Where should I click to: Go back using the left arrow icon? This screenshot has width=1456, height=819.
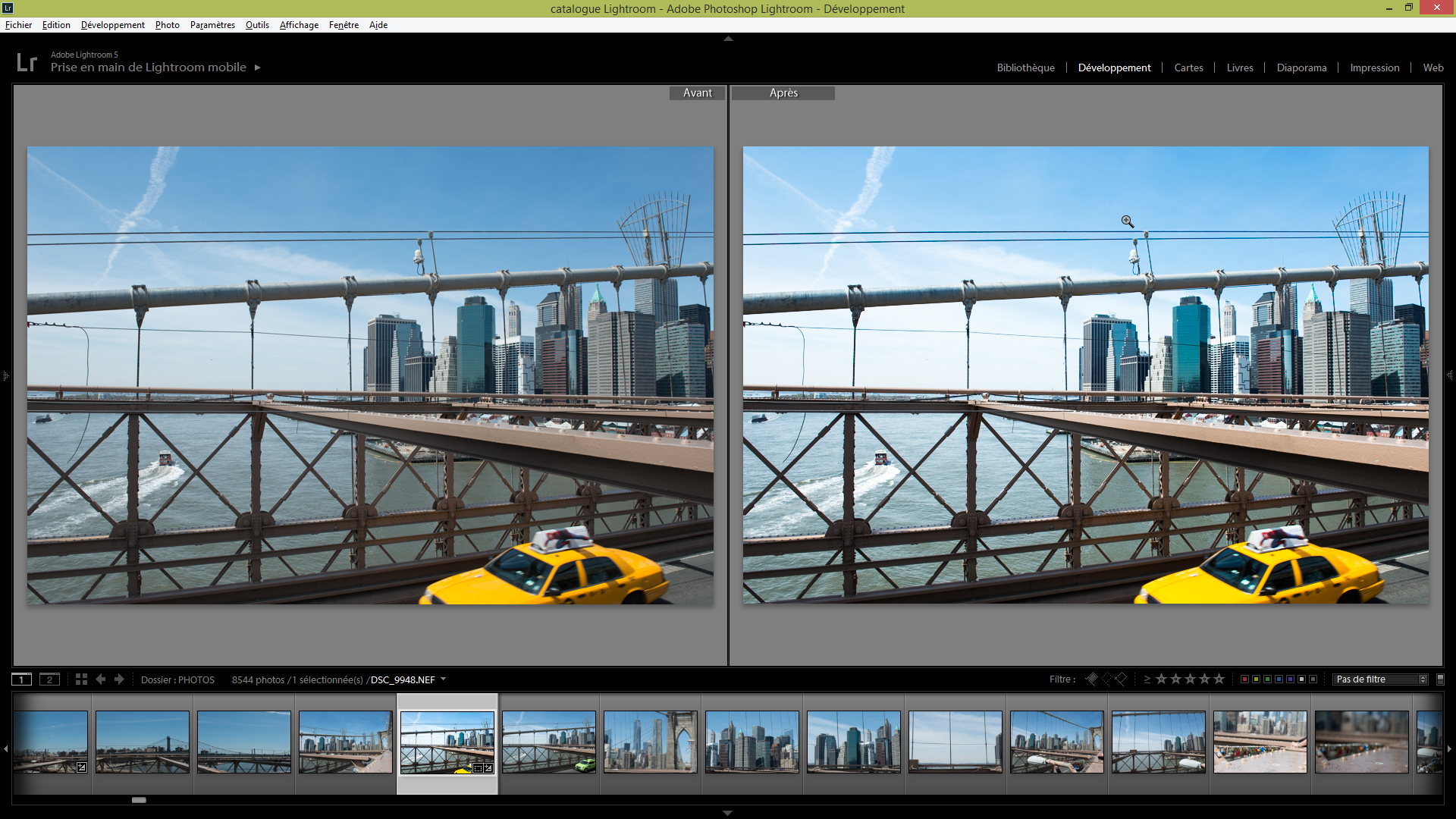pyautogui.click(x=101, y=679)
